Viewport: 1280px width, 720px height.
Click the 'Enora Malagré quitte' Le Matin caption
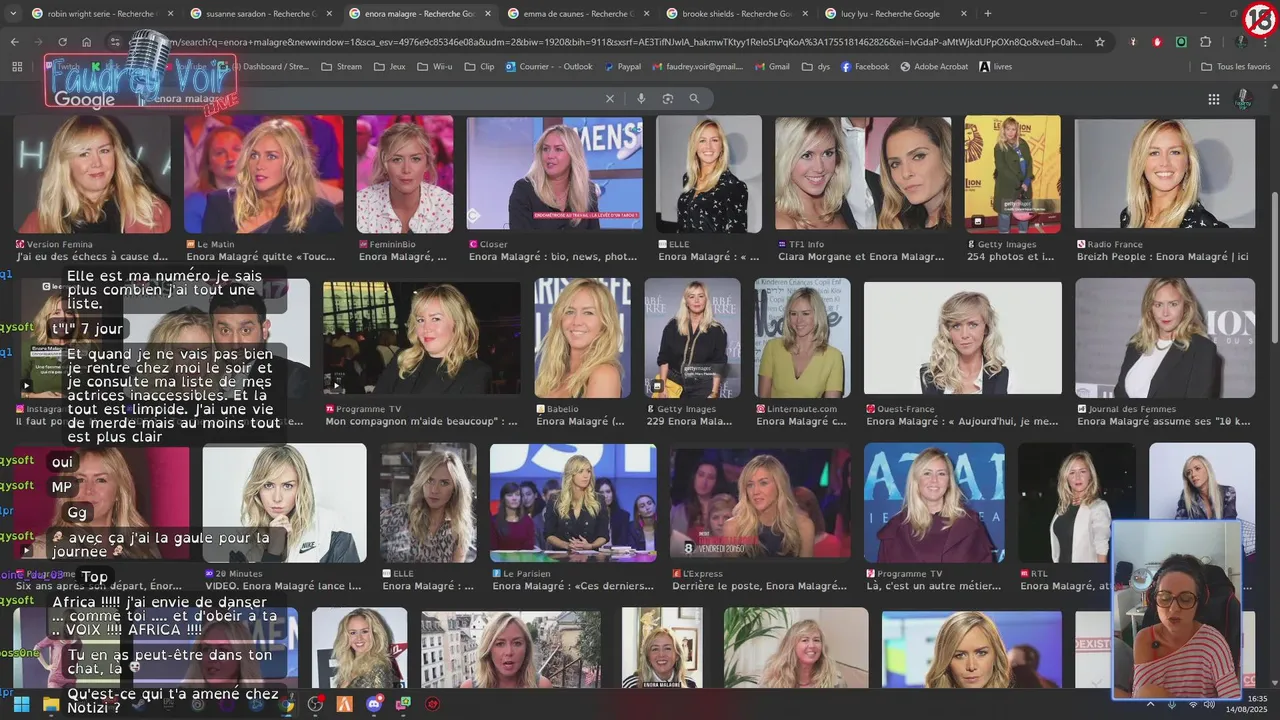point(266,257)
